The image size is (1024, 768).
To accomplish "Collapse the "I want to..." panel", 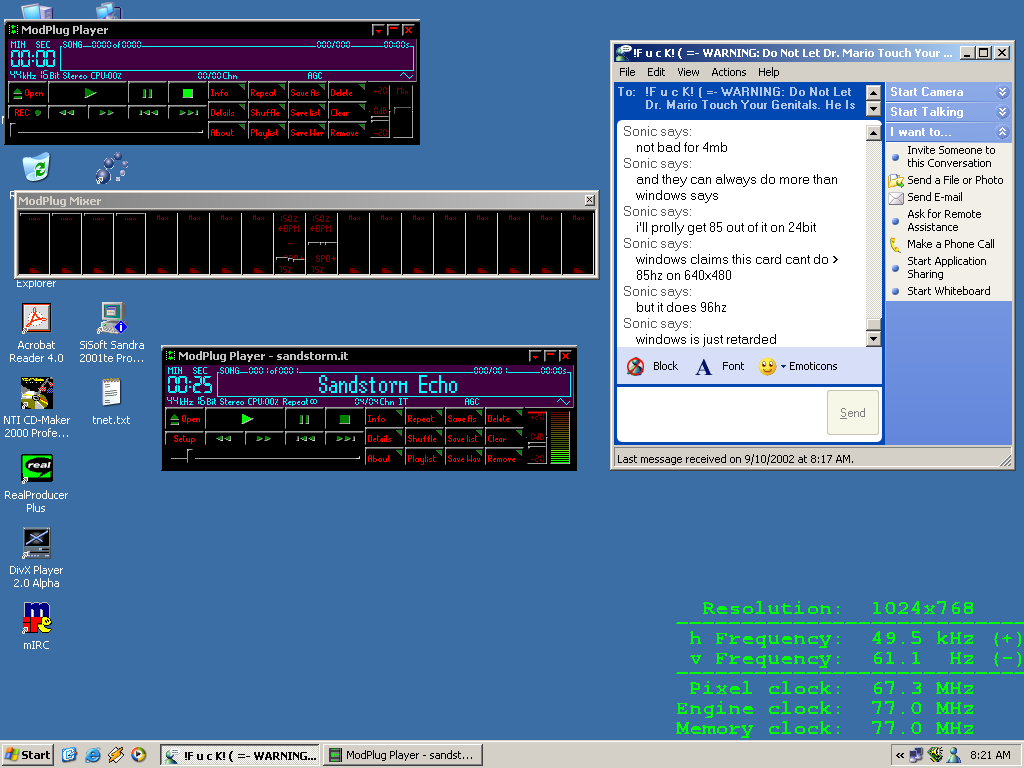I will coord(1002,132).
